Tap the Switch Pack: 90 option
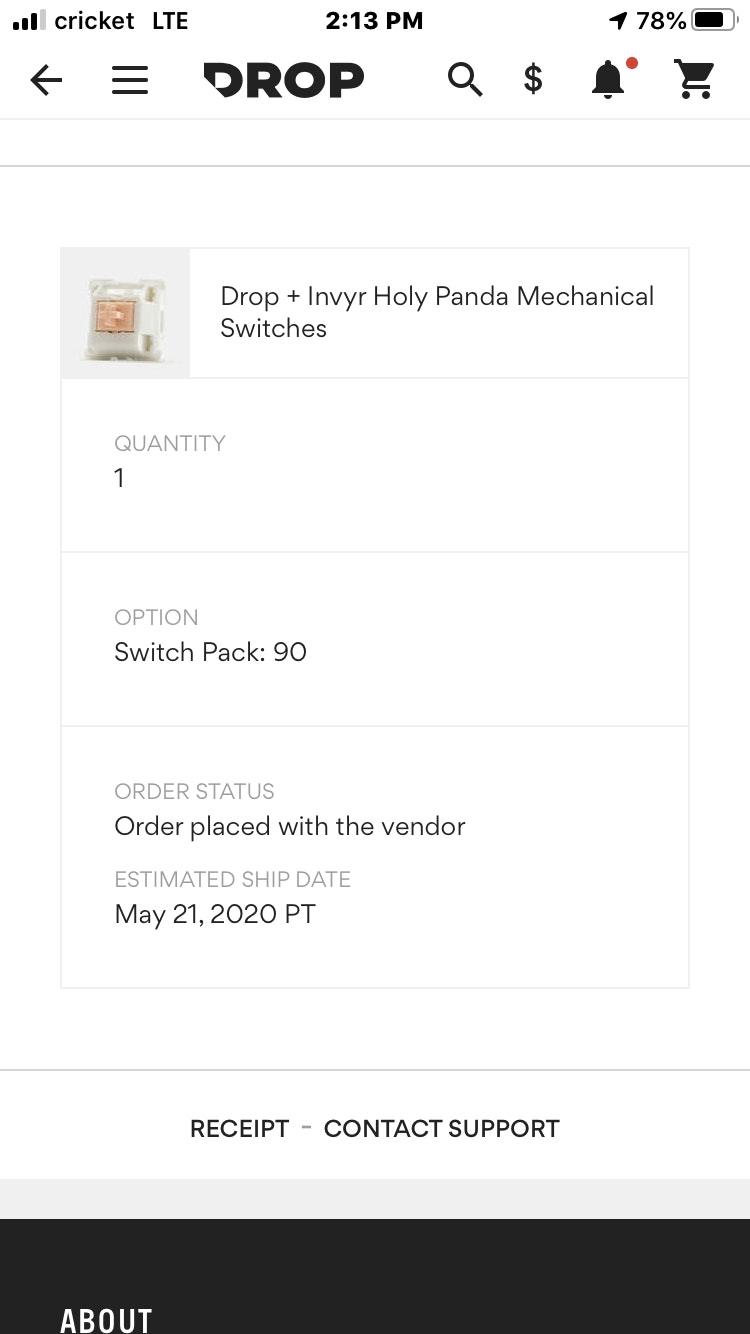750x1334 pixels. coord(210,652)
